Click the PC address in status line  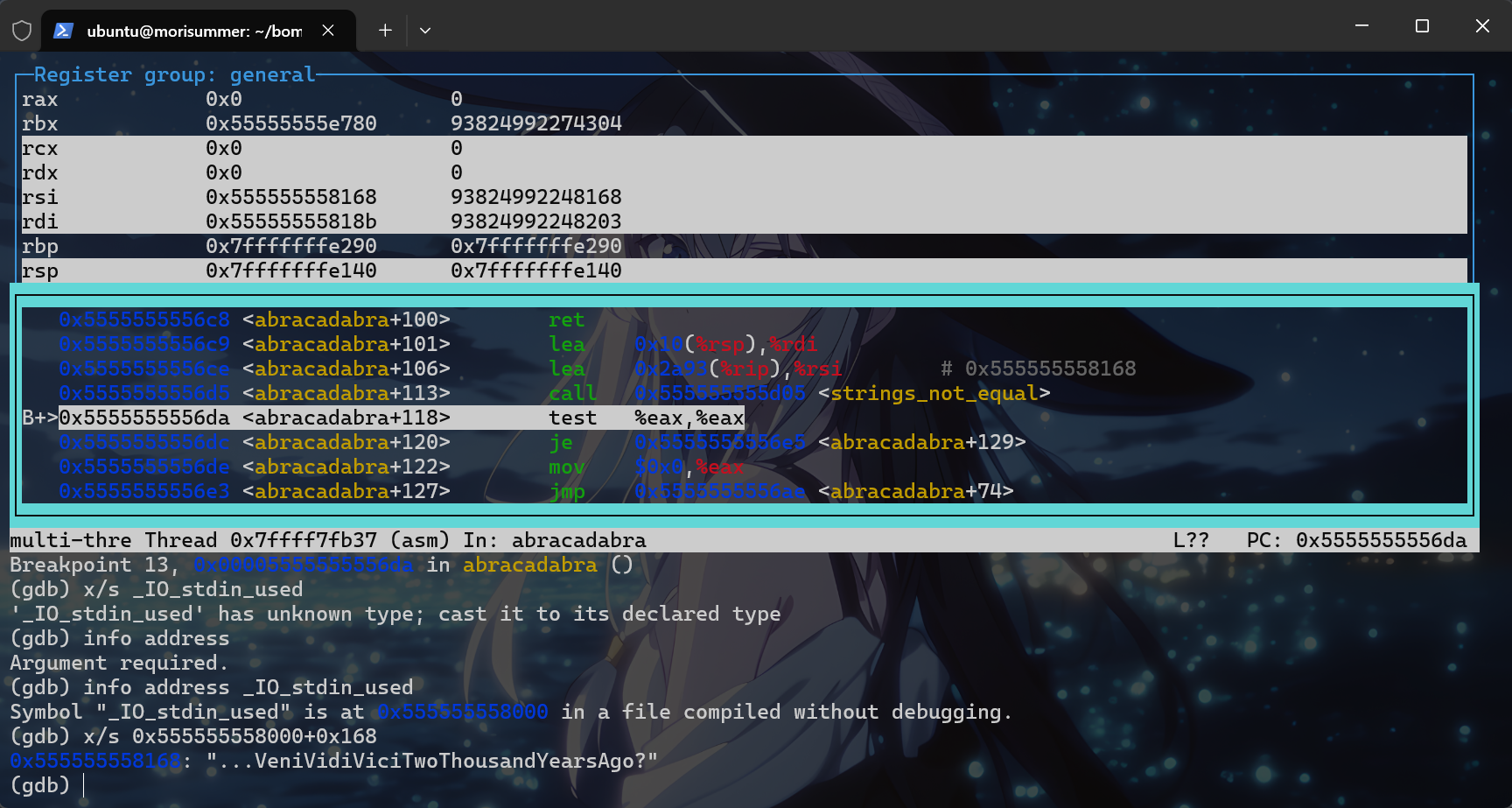click(1380, 540)
